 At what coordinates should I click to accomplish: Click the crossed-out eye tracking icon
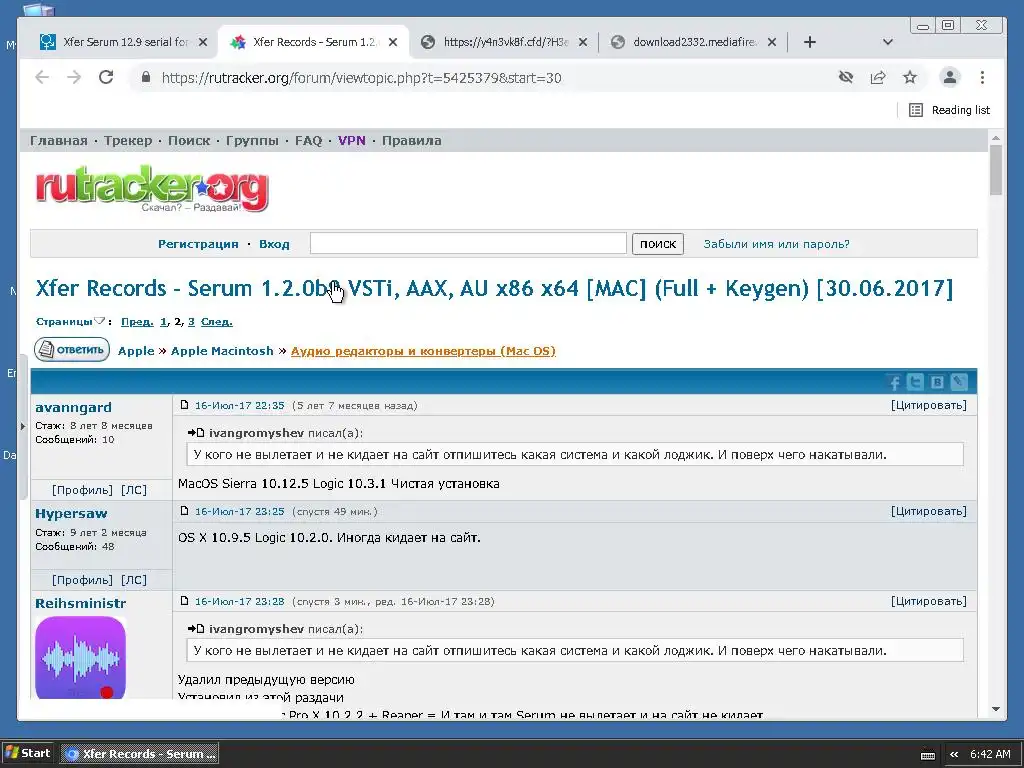(x=846, y=78)
